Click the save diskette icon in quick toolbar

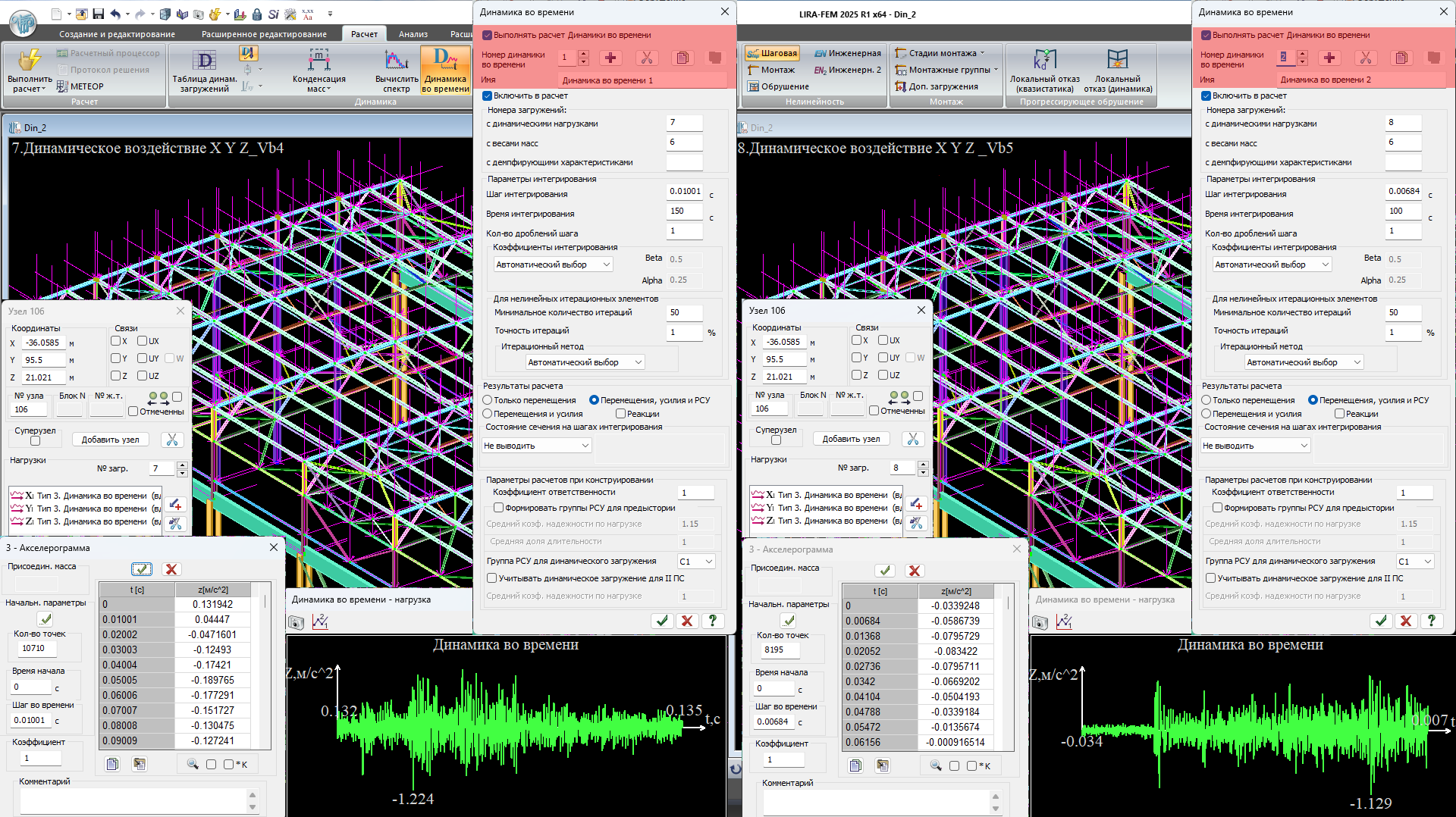pos(98,14)
